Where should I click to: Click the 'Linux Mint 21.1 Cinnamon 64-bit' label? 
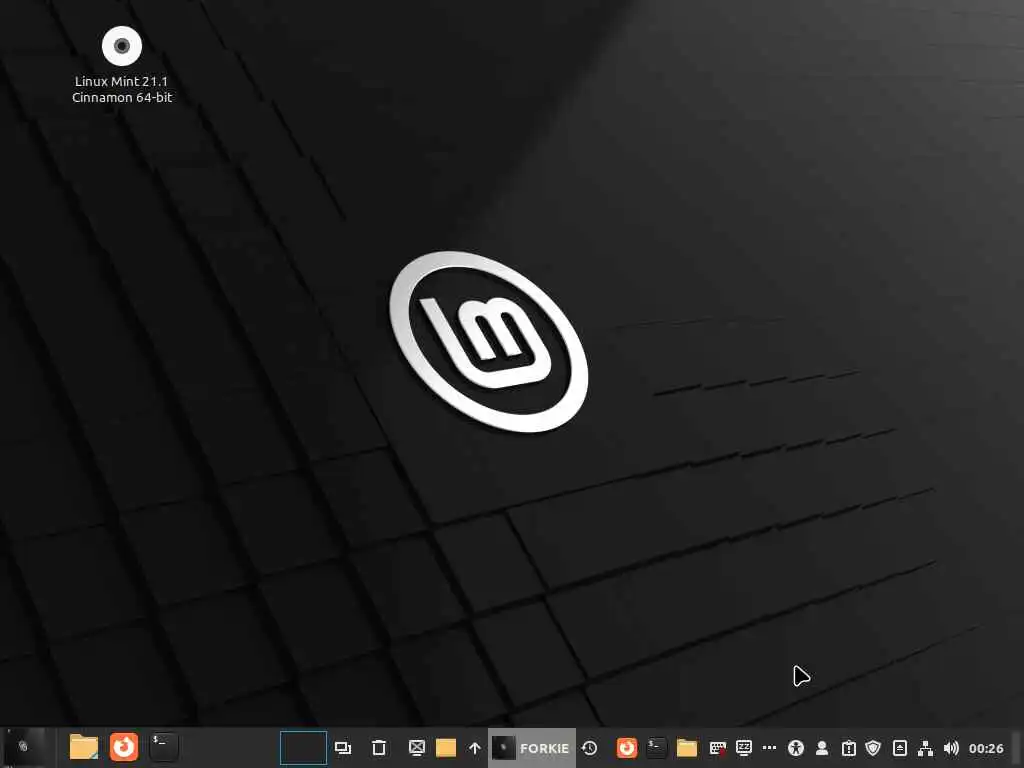click(x=122, y=89)
